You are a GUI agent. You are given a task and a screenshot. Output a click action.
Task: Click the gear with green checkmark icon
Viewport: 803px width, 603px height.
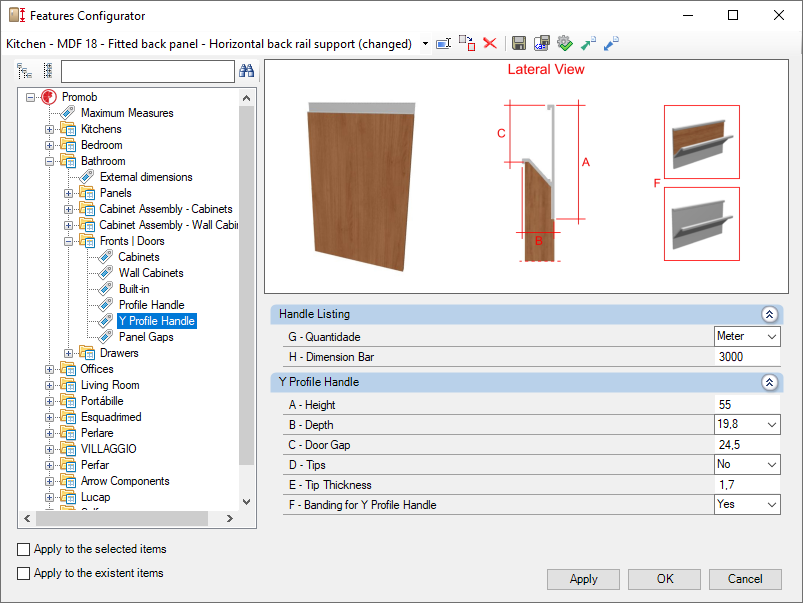[565, 43]
